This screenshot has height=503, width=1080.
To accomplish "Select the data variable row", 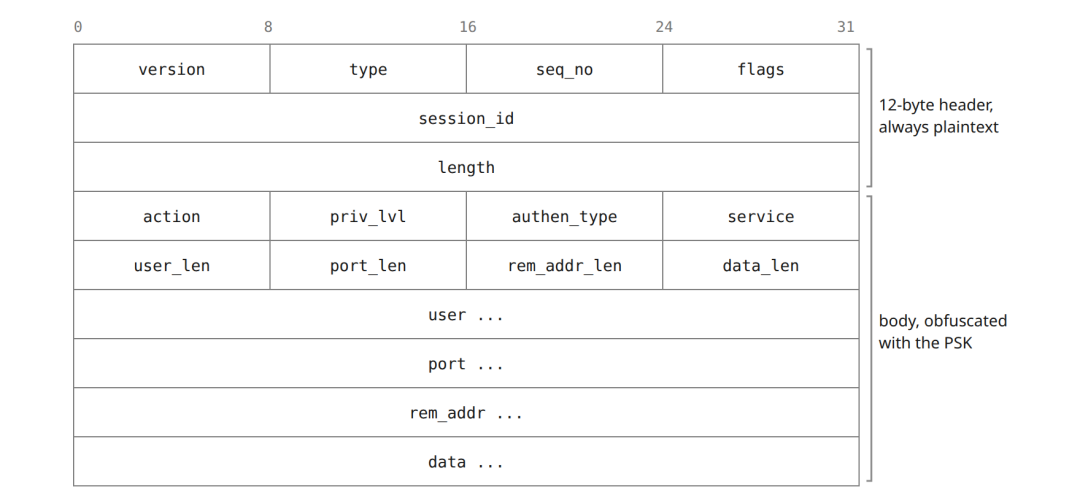I will tap(466, 461).
